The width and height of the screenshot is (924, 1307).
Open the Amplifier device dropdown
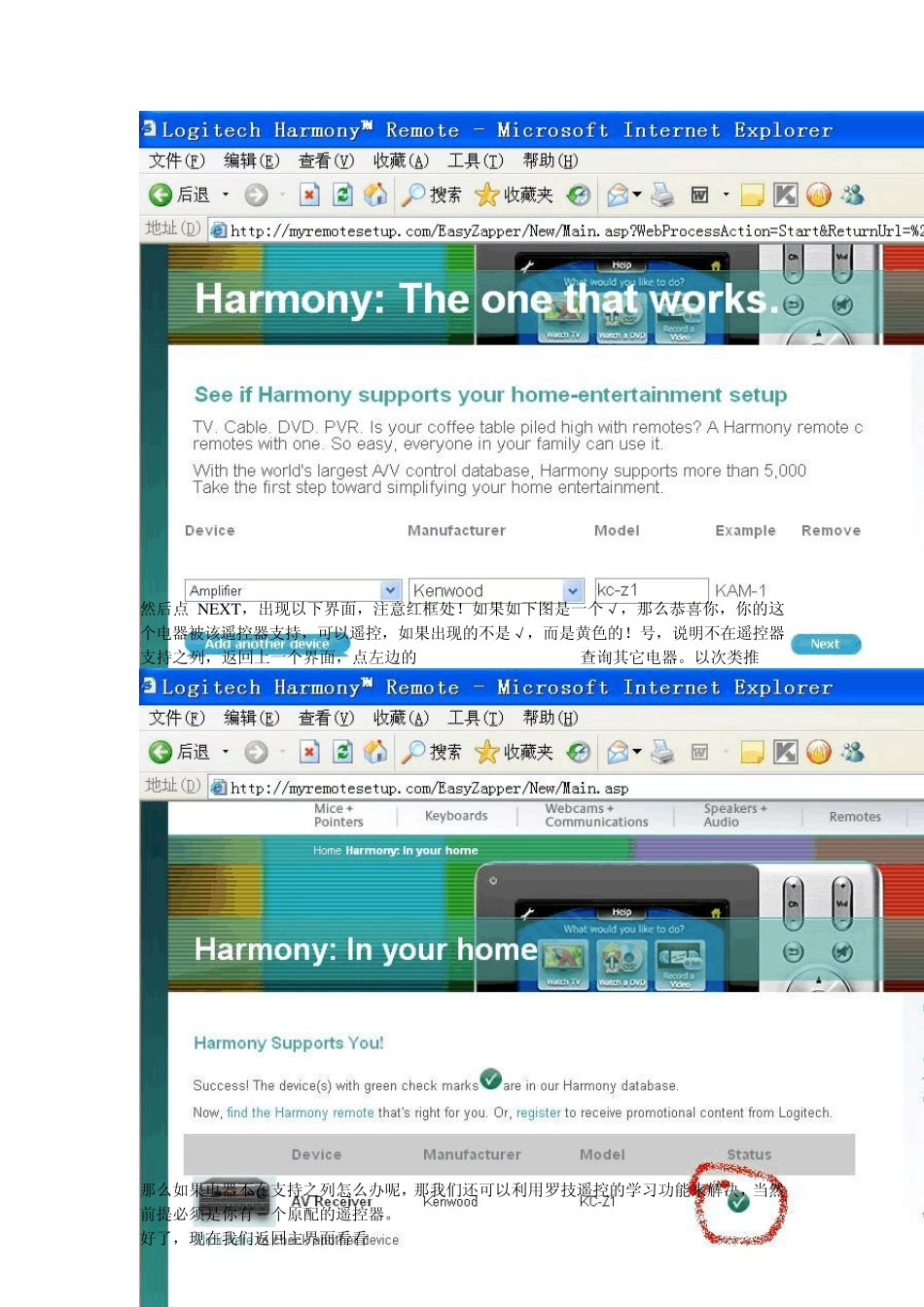coord(390,590)
